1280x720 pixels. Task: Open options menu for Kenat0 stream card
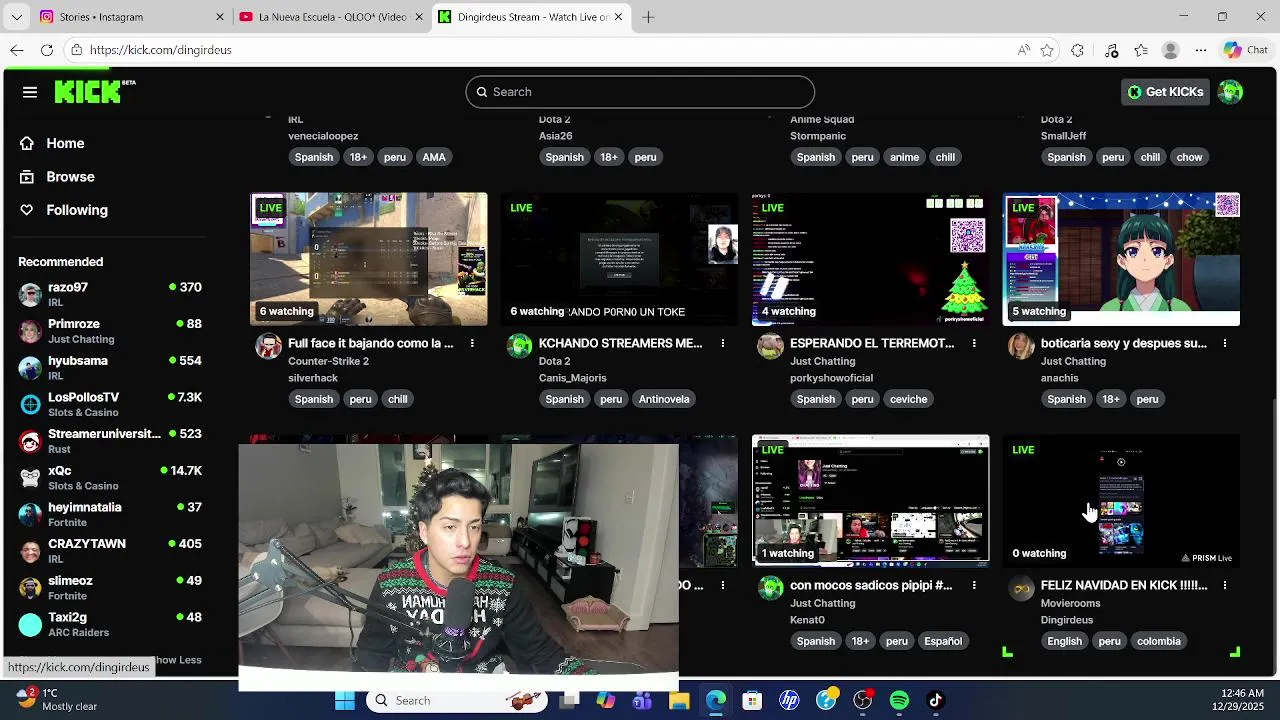coord(974,585)
